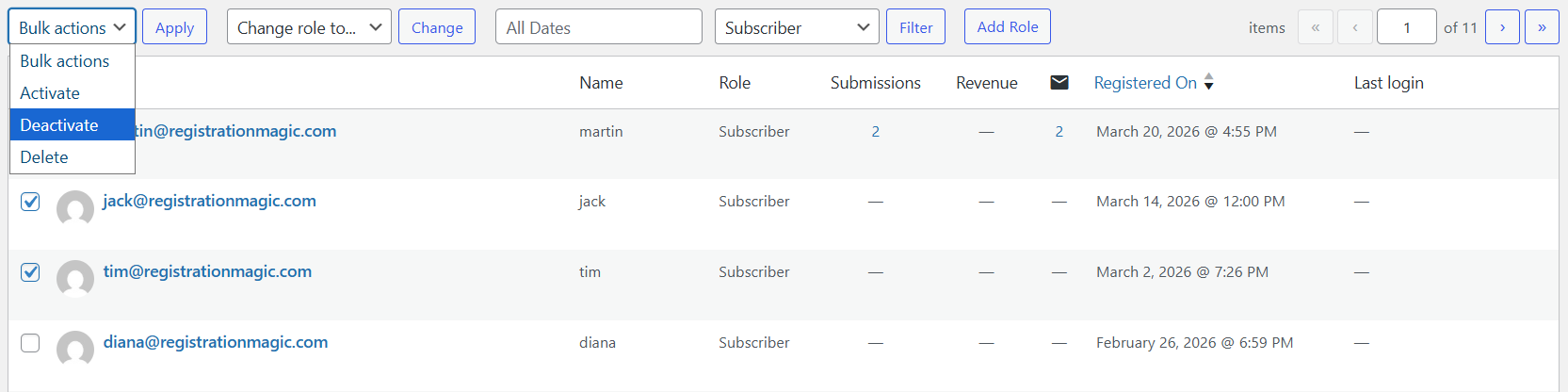This screenshot has width=1568, height=392.
Task: Go to next page arrow
Action: [x=1502, y=27]
